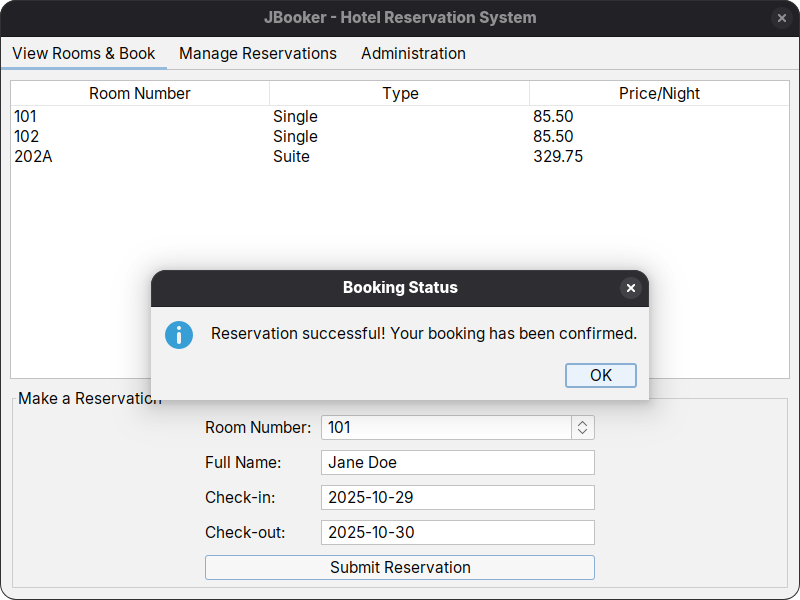Click the Check-out label
This screenshot has width=800, height=600.
point(245,533)
